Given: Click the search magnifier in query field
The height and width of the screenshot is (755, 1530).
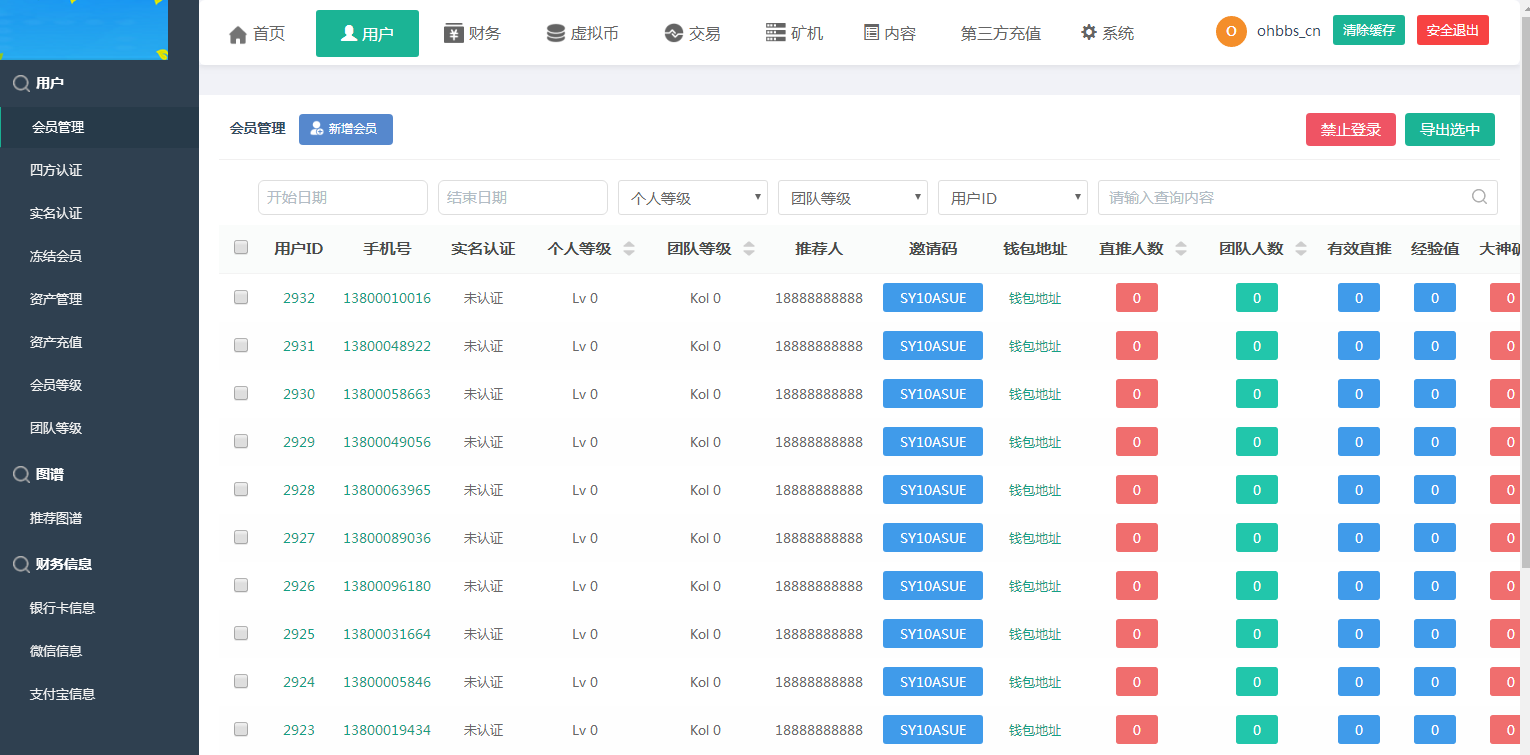Looking at the screenshot, I should (1479, 197).
